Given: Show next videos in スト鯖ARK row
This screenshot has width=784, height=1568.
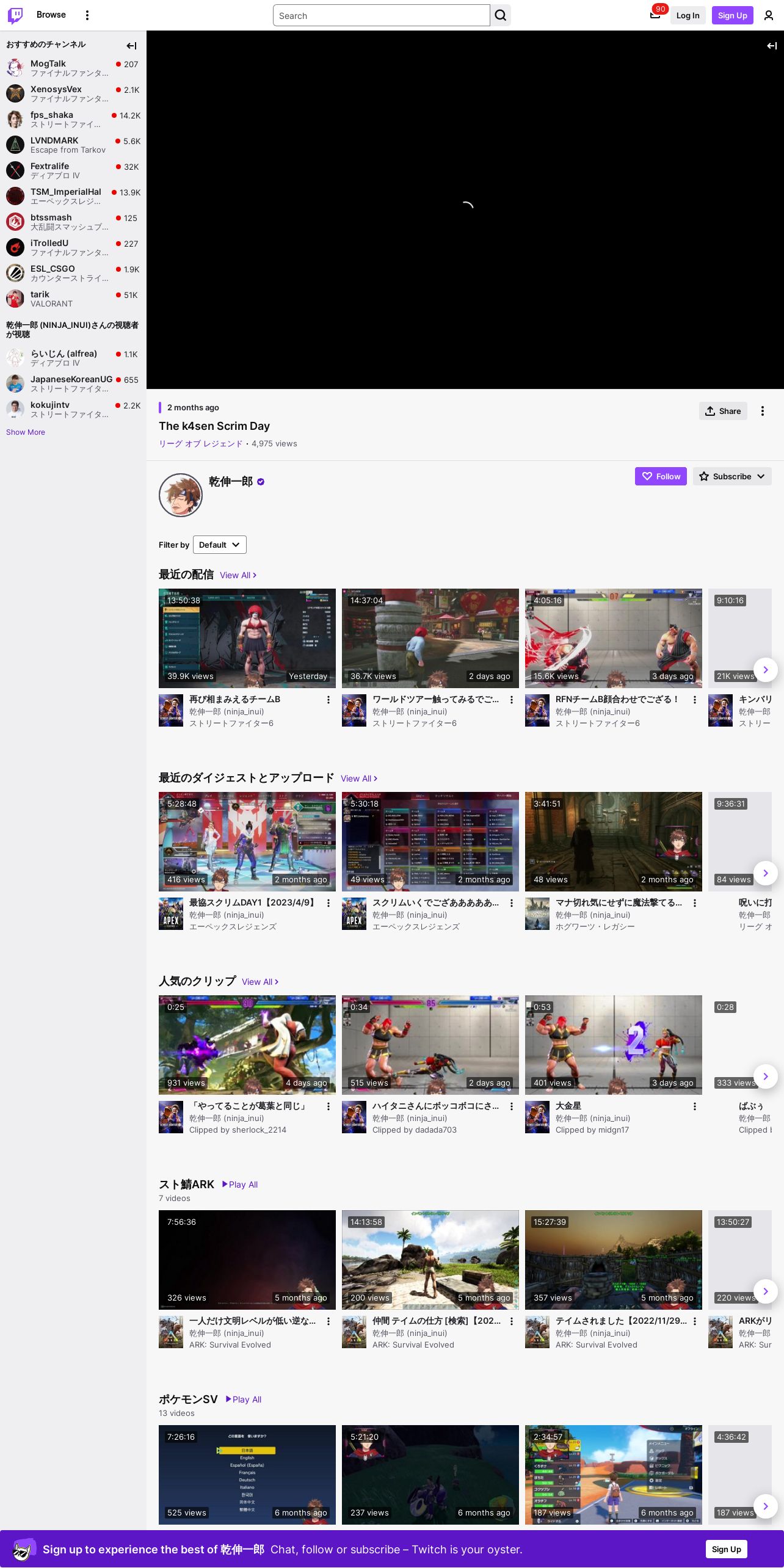Looking at the screenshot, I should pyautogui.click(x=766, y=1291).
